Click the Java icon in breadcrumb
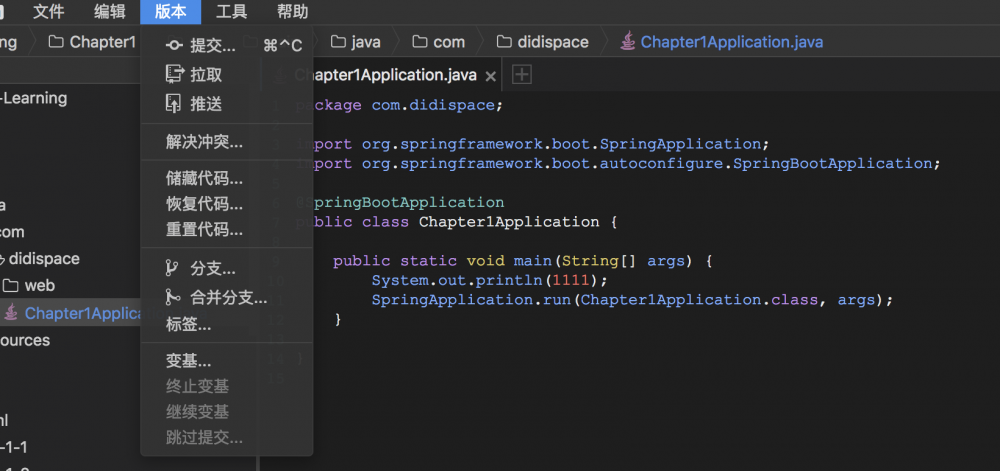The image size is (1000, 471). click(627, 42)
